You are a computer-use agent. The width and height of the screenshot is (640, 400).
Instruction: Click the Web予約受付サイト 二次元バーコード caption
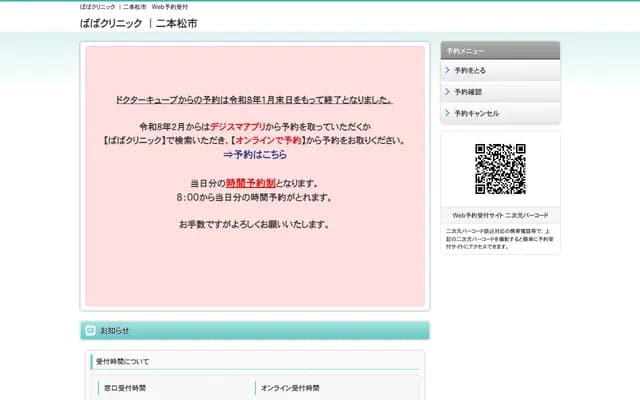click(500, 215)
